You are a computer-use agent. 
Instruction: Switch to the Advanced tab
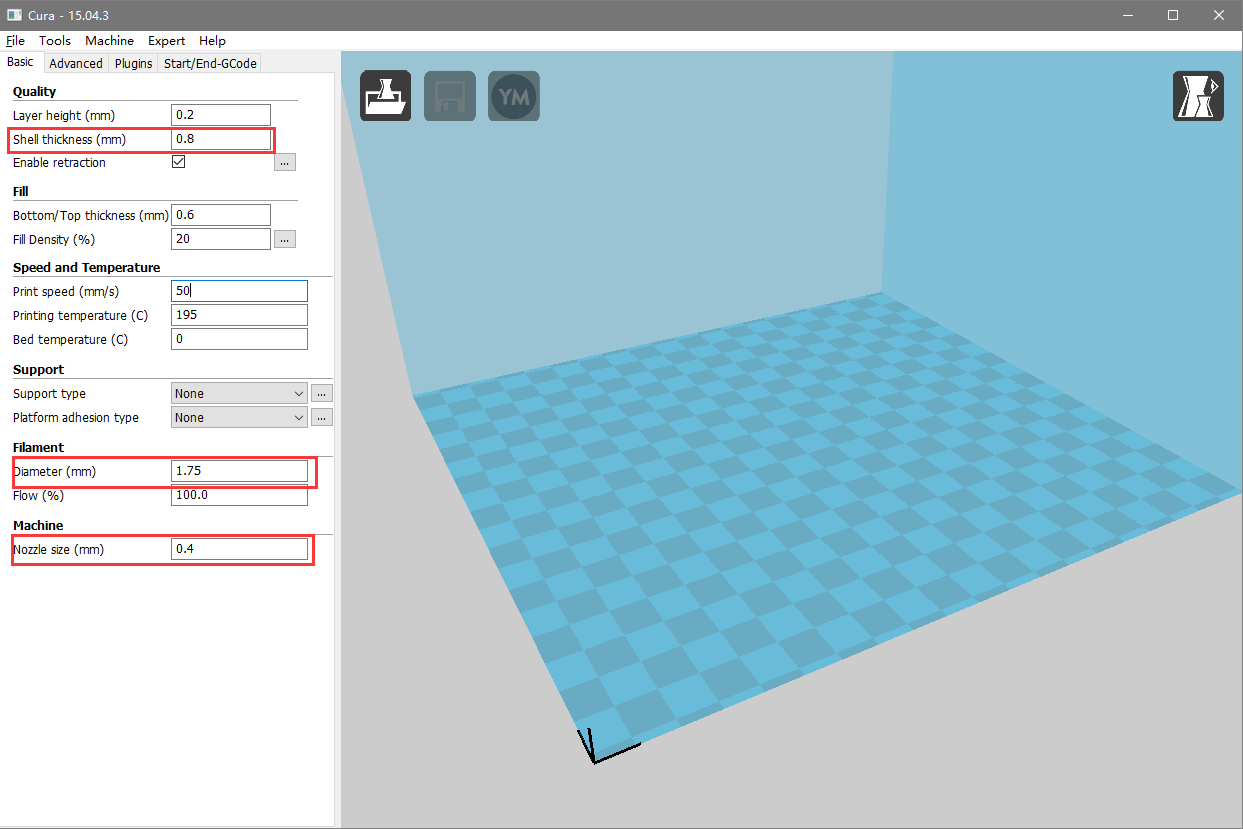pyautogui.click(x=76, y=63)
